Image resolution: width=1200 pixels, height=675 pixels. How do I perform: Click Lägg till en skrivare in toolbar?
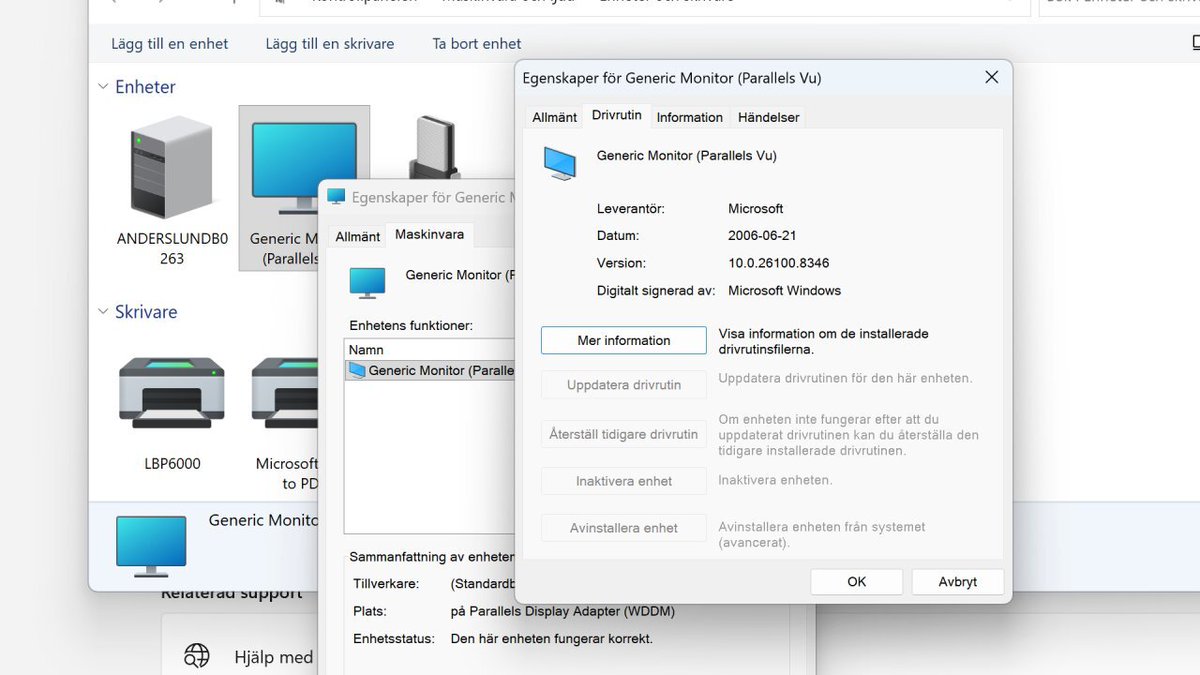click(330, 43)
